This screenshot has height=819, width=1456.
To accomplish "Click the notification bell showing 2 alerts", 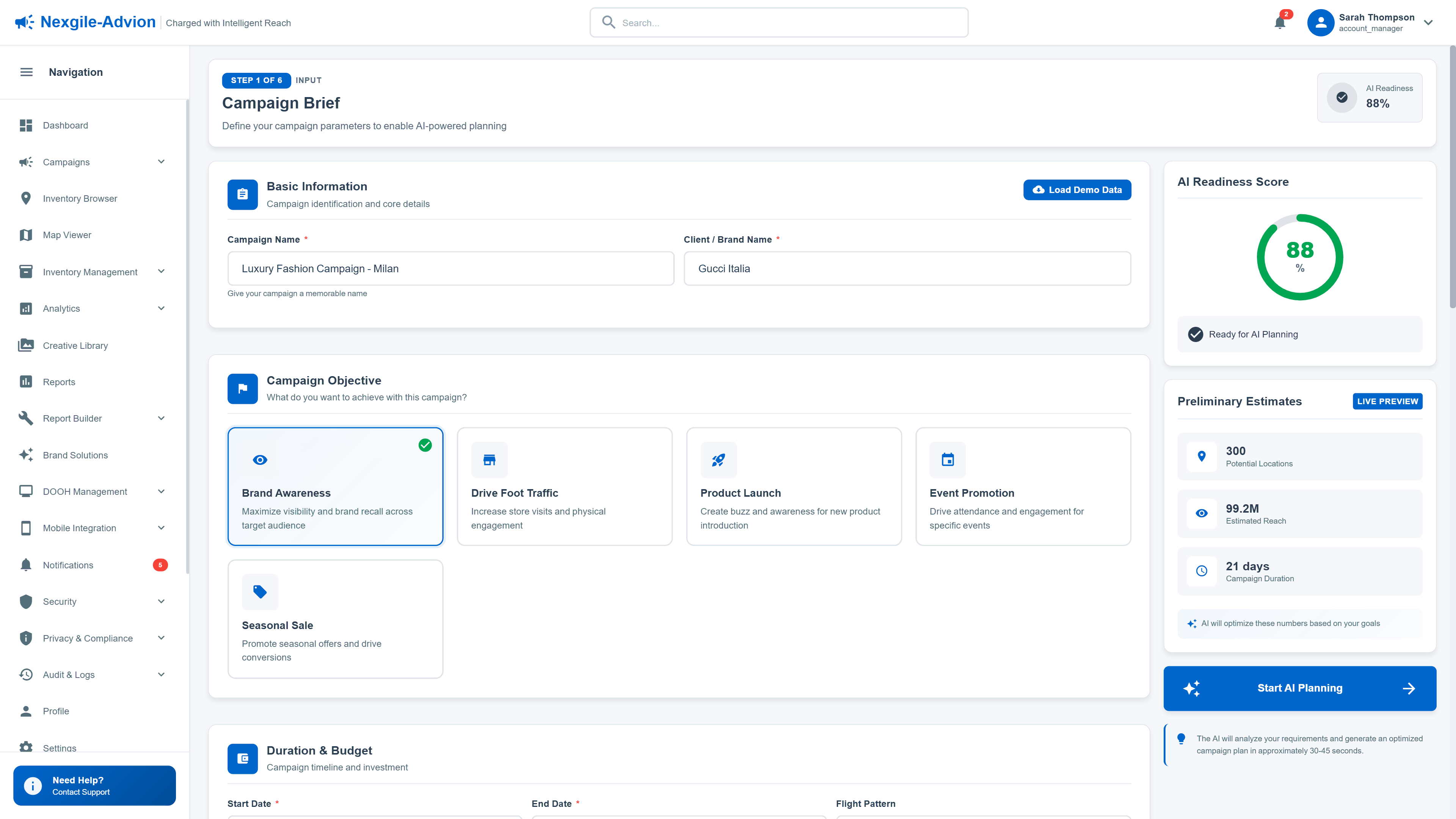I will pyautogui.click(x=1280, y=23).
